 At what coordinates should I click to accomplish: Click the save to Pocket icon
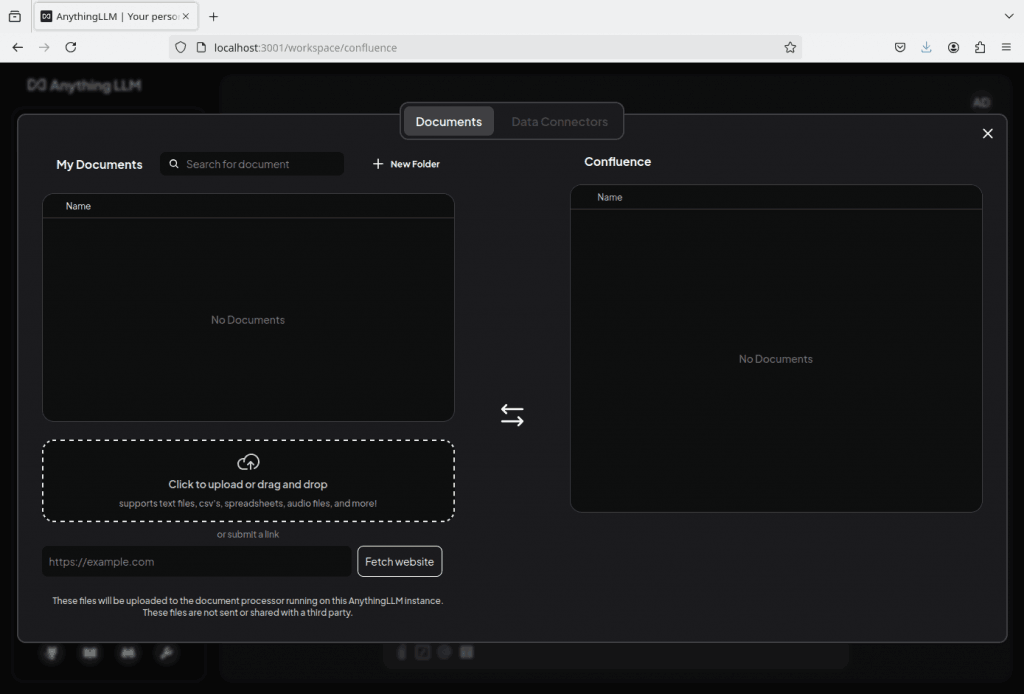[900, 47]
